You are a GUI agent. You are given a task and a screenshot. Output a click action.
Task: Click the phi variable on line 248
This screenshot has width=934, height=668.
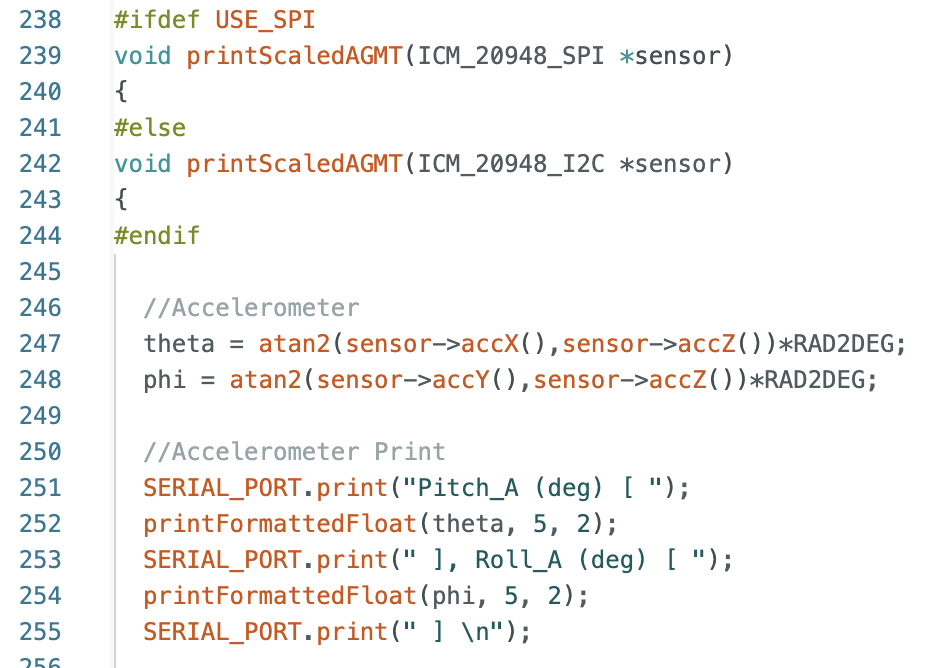pyautogui.click(x=165, y=380)
